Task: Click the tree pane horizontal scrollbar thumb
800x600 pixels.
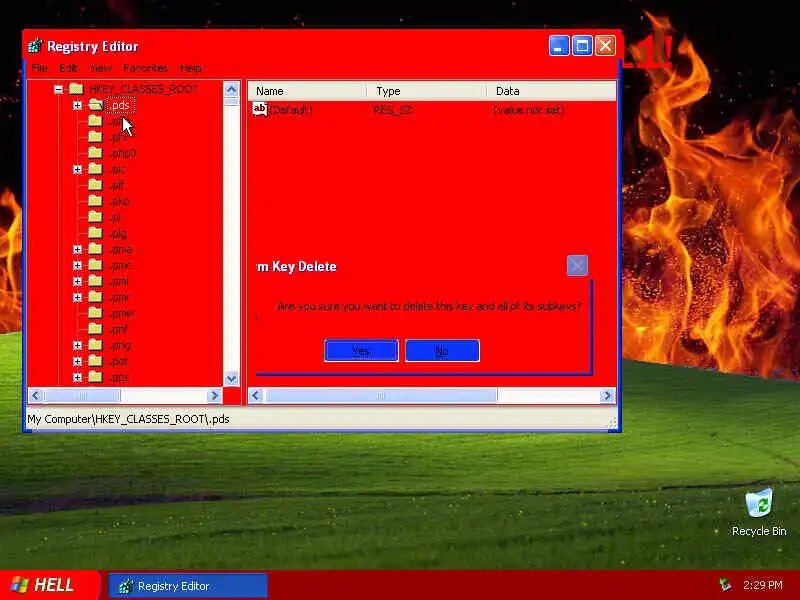Action: click(x=82, y=395)
